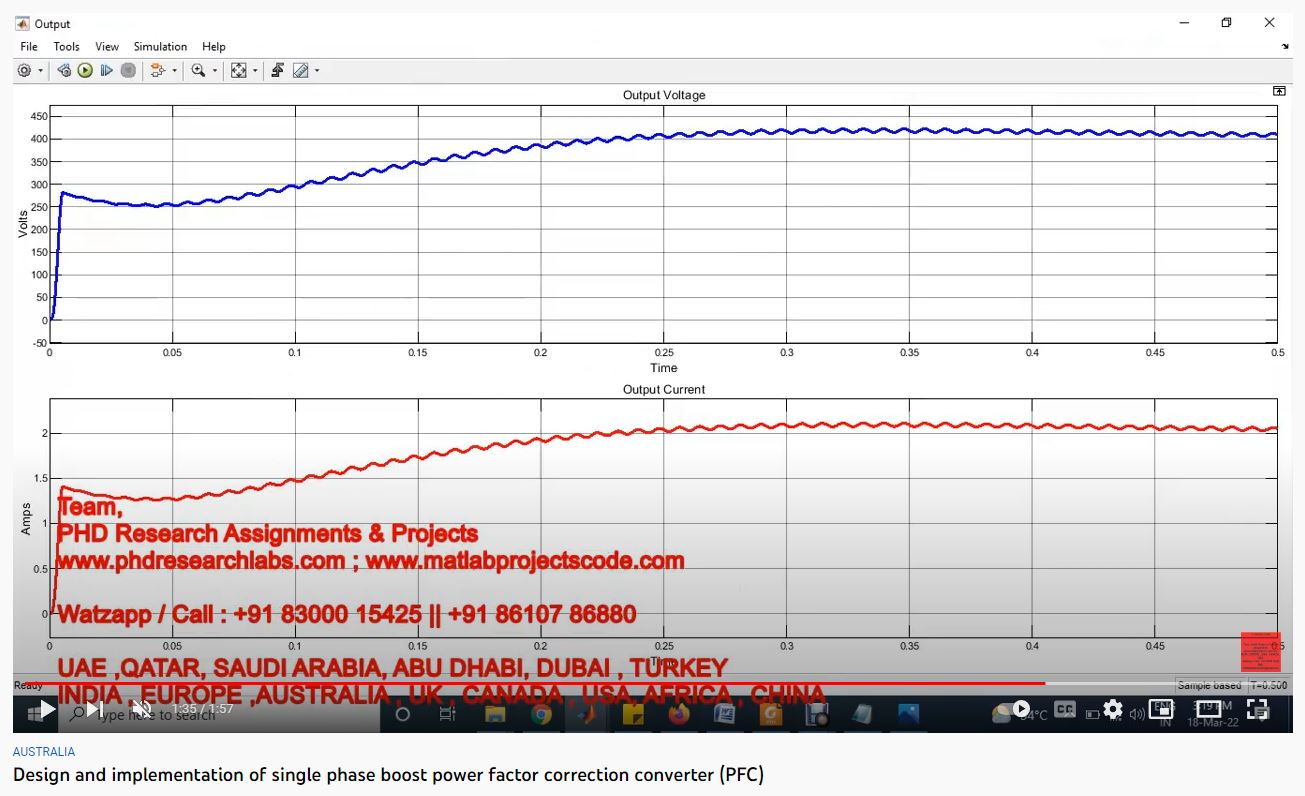Toggle Cursor Measurements ruler icon

pyautogui.click(x=300, y=70)
